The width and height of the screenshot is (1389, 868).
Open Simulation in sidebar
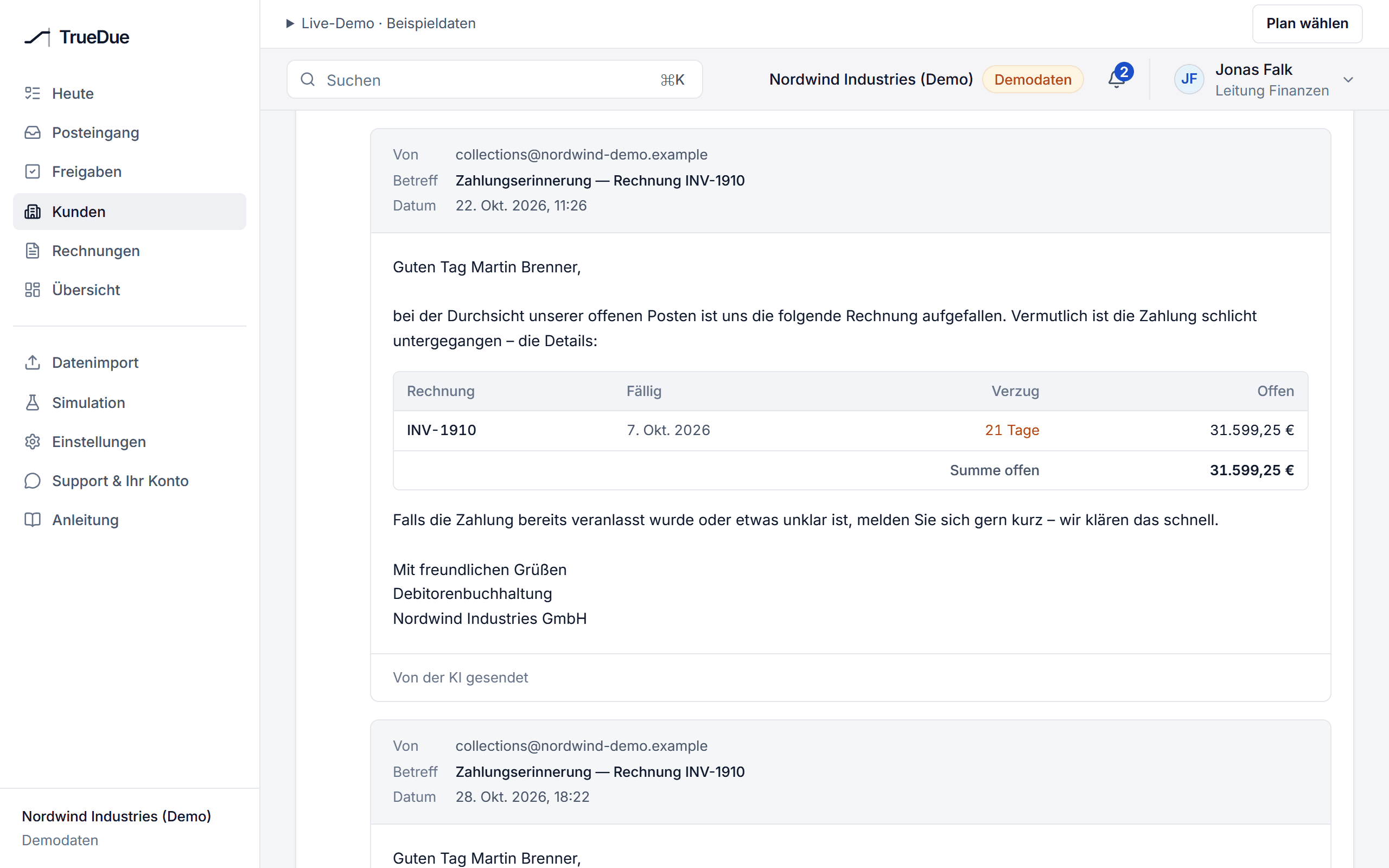coord(130,403)
